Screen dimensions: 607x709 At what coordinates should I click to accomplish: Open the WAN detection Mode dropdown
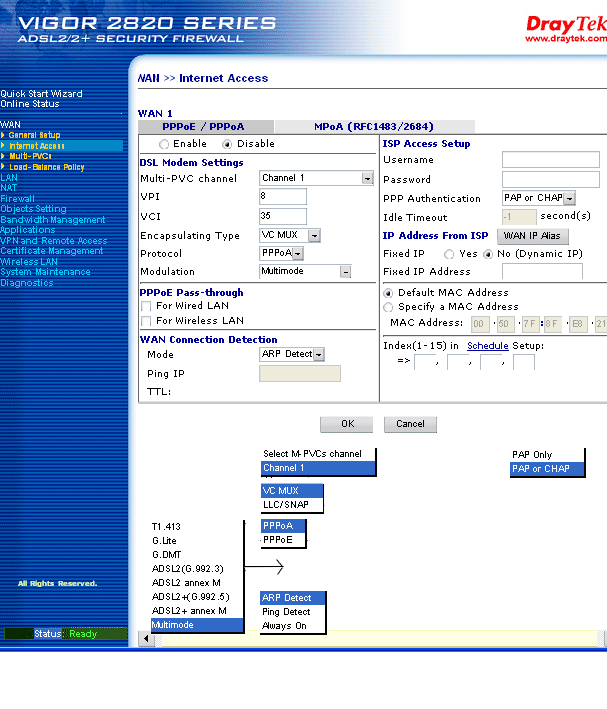(x=292, y=354)
